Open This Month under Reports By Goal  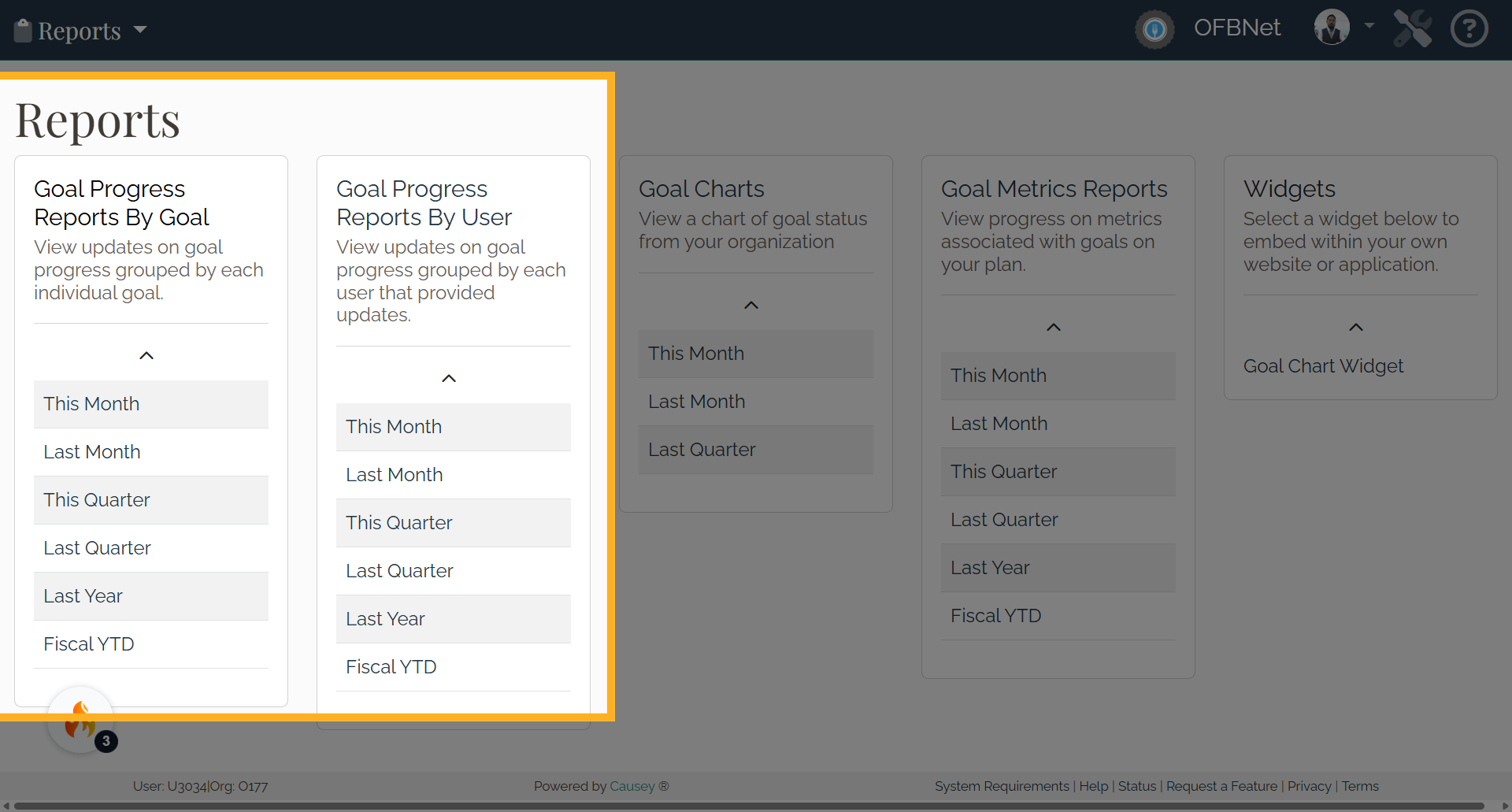point(151,404)
